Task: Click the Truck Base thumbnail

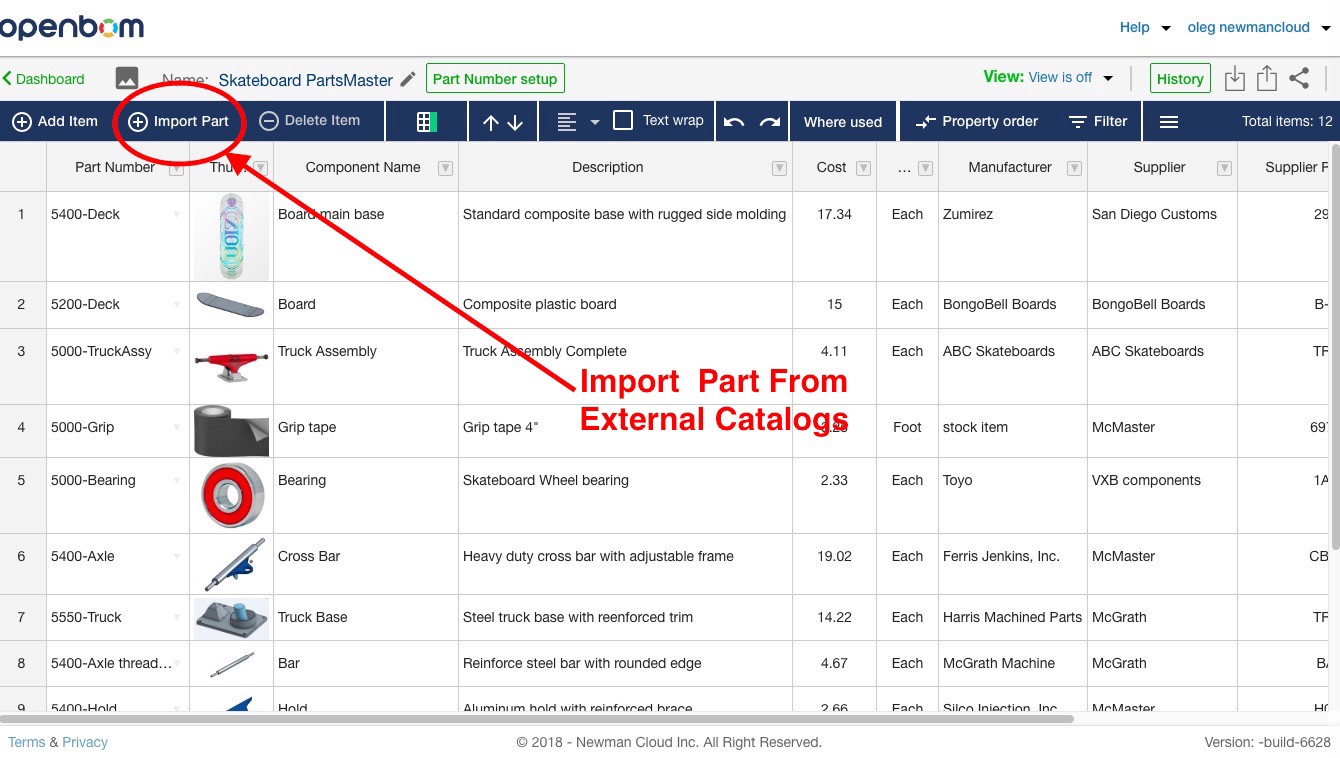Action: click(x=231, y=618)
